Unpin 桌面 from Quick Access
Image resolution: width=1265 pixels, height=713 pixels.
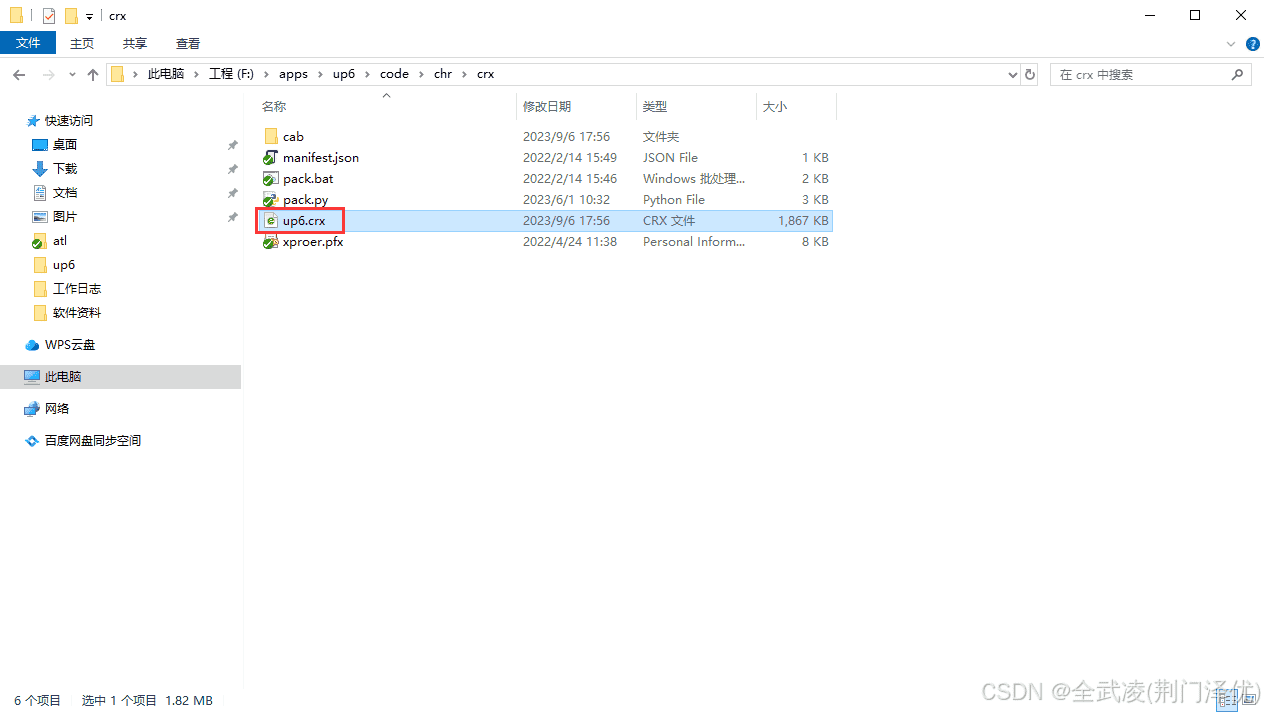tap(232, 145)
